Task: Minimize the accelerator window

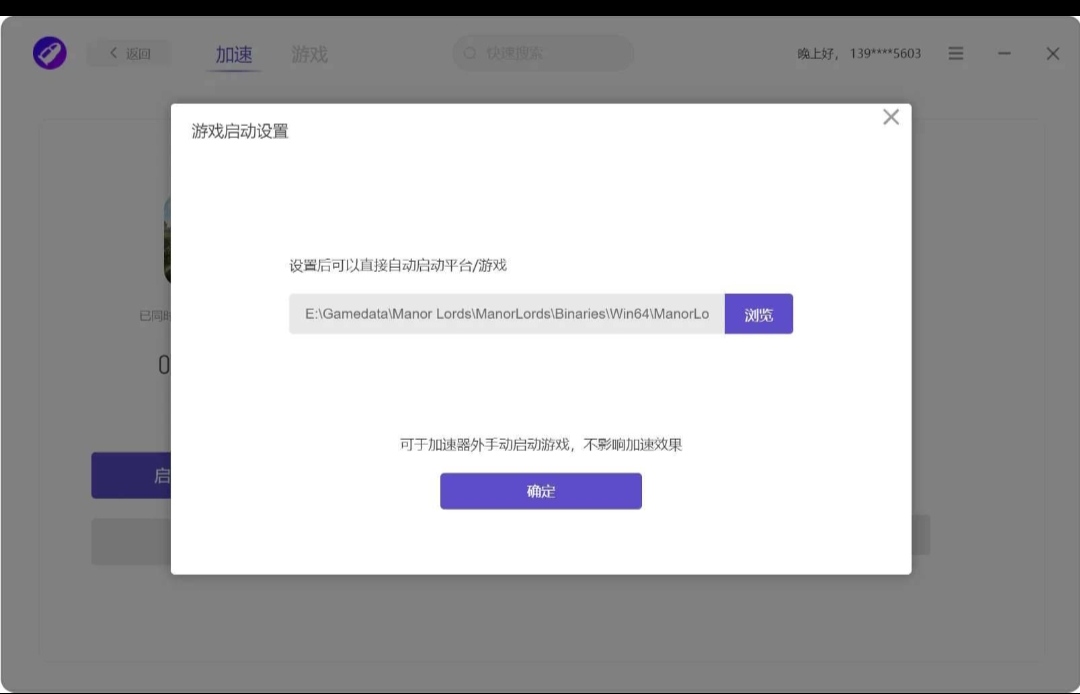Action: pyautogui.click(x=1004, y=54)
